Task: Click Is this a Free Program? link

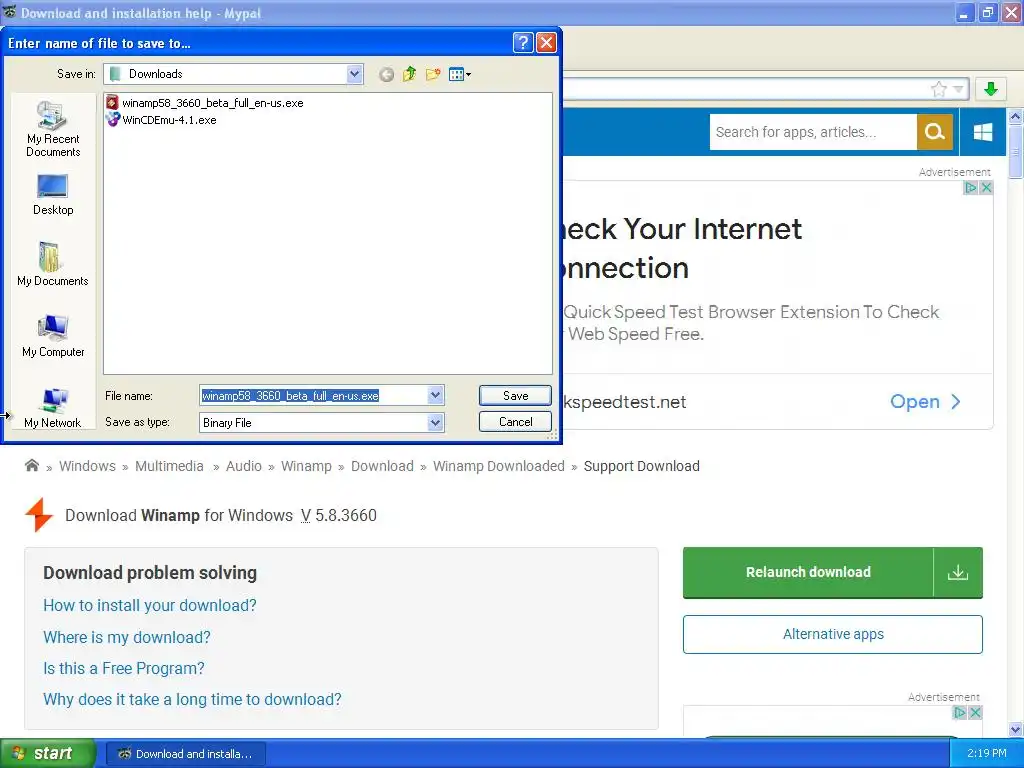Action: click(123, 669)
